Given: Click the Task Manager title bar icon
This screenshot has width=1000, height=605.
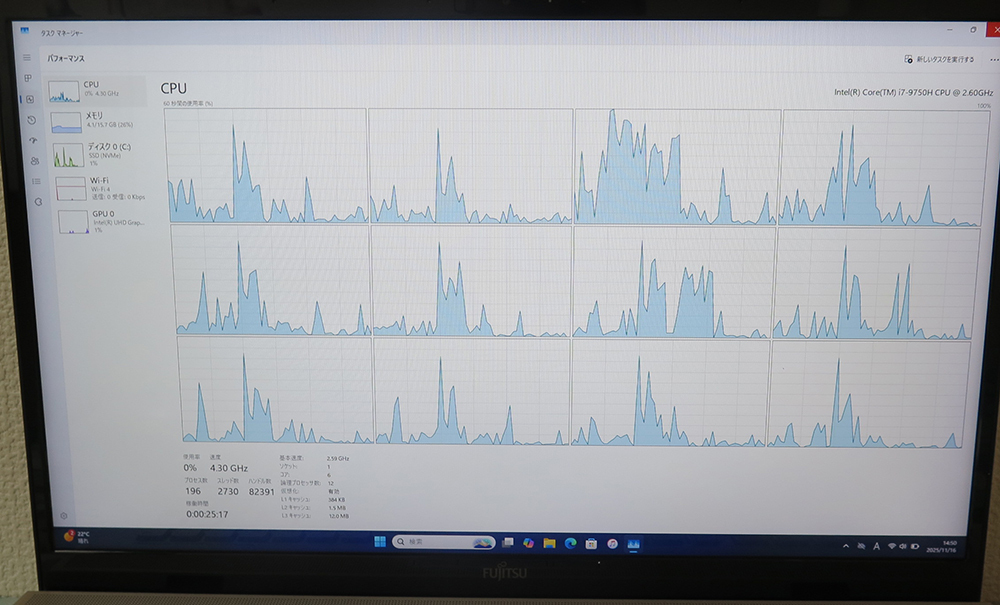Looking at the screenshot, I should [x=24, y=31].
